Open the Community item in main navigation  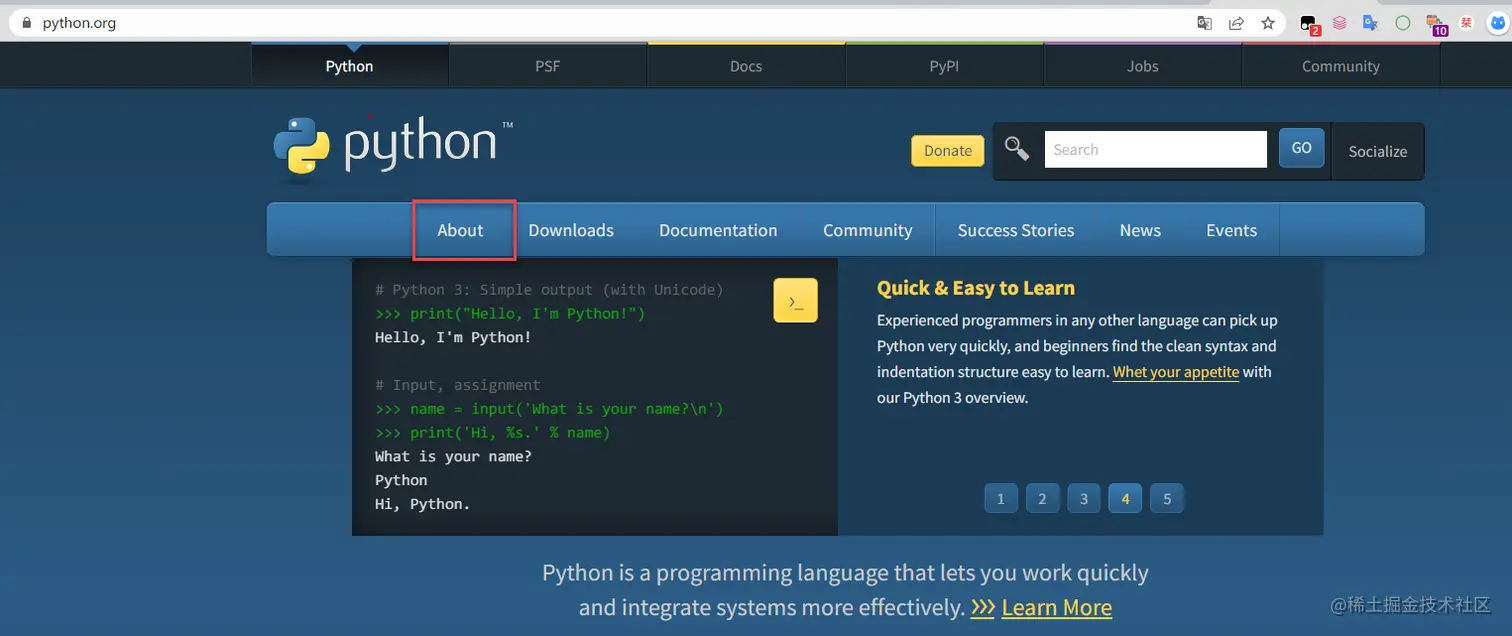tap(868, 230)
